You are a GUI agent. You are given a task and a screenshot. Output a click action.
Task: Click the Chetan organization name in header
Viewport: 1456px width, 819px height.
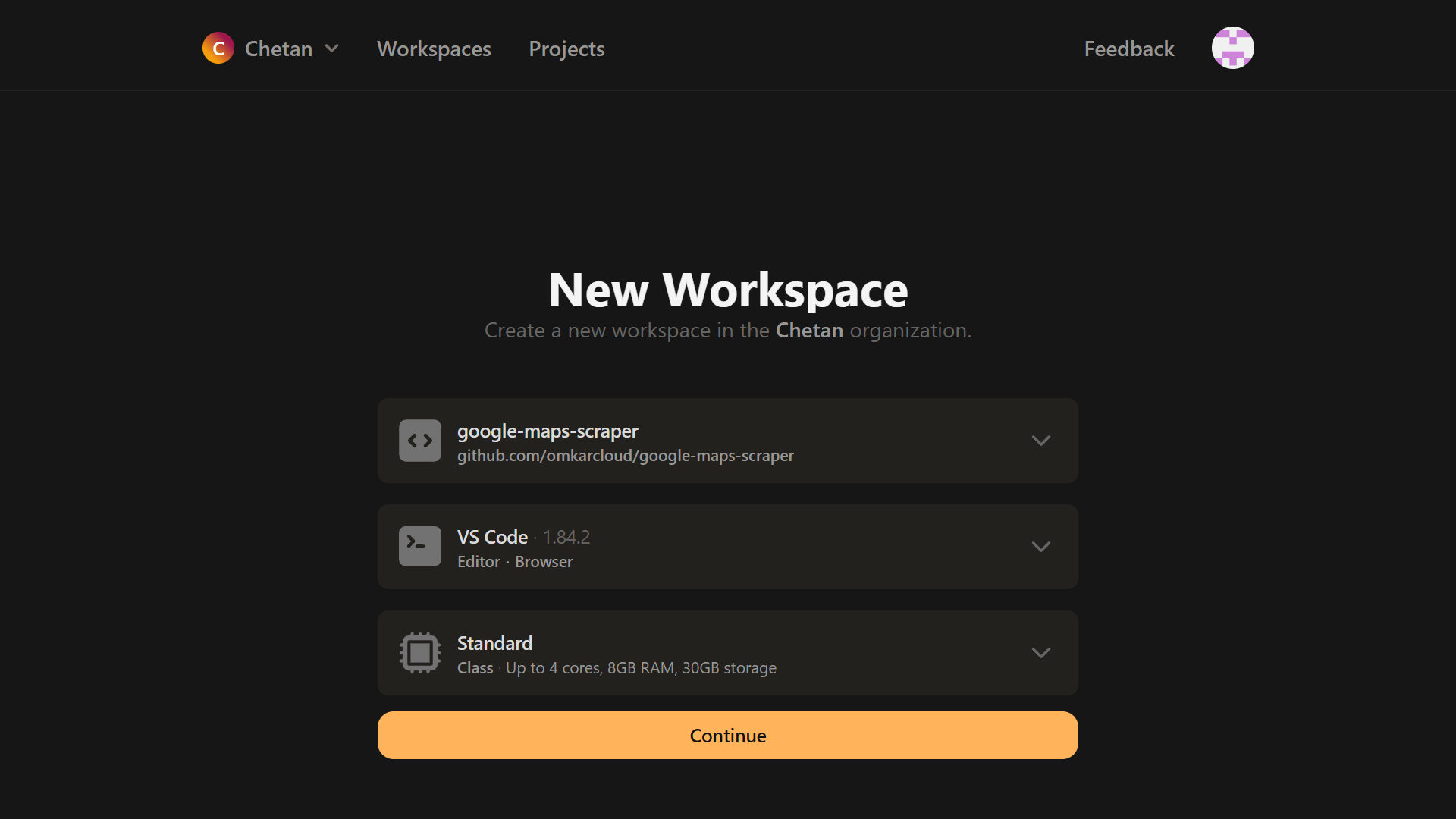278,49
